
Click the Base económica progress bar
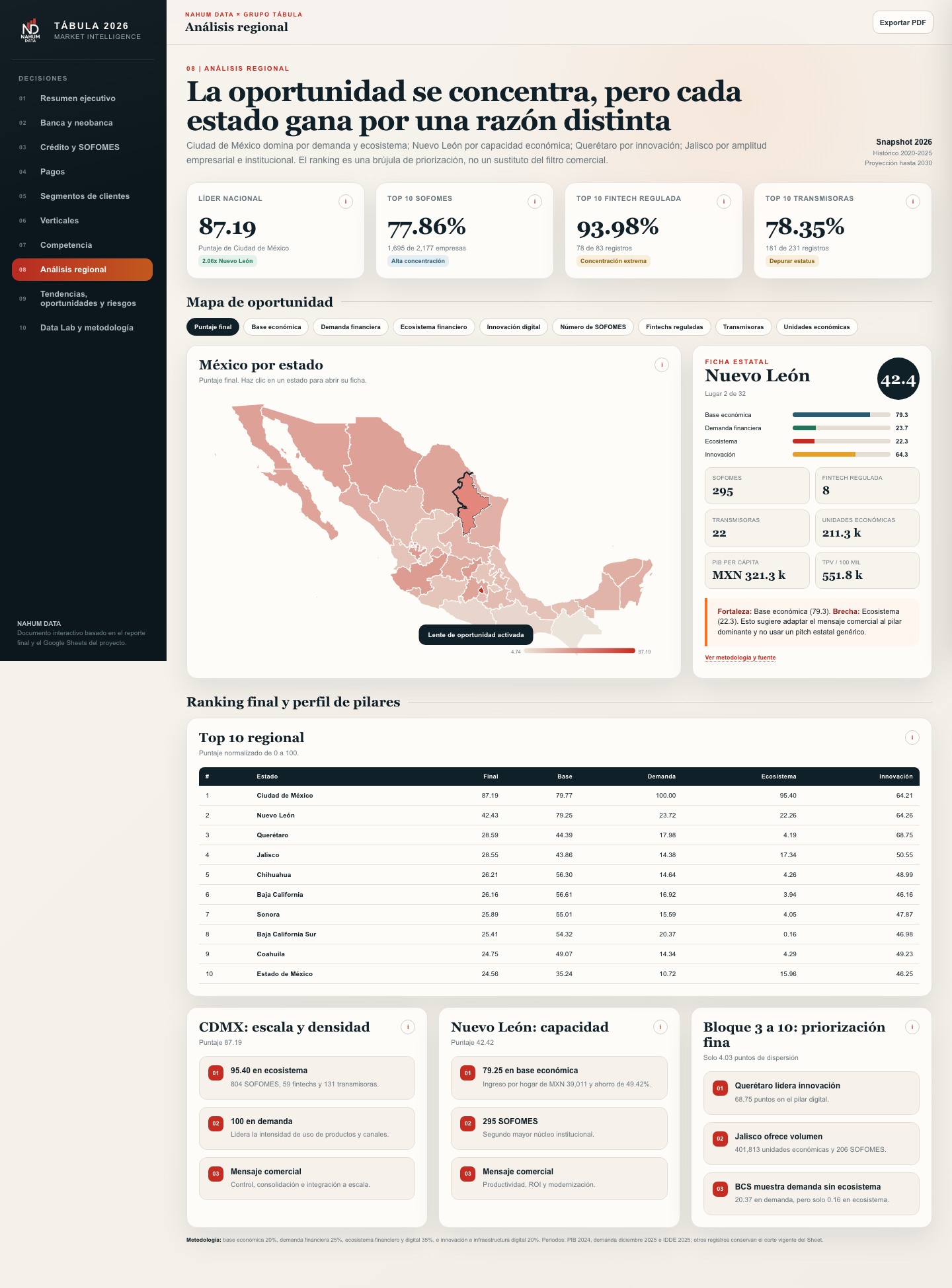[x=842, y=415]
